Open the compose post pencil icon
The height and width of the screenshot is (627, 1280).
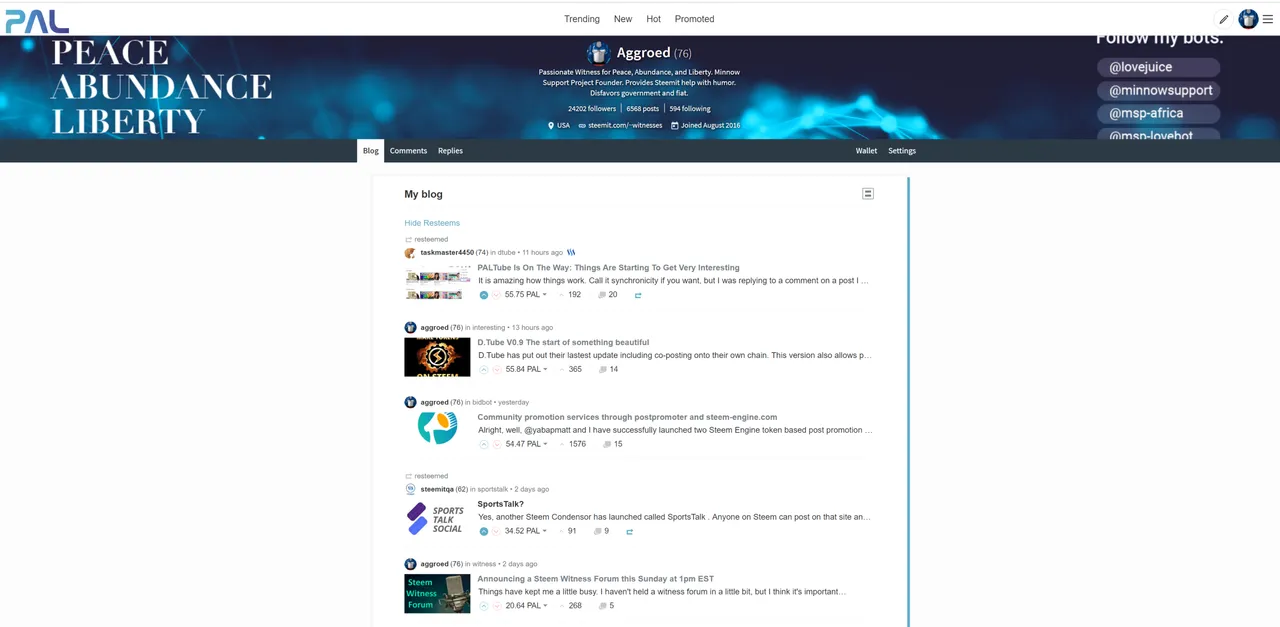click(1223, 19)
